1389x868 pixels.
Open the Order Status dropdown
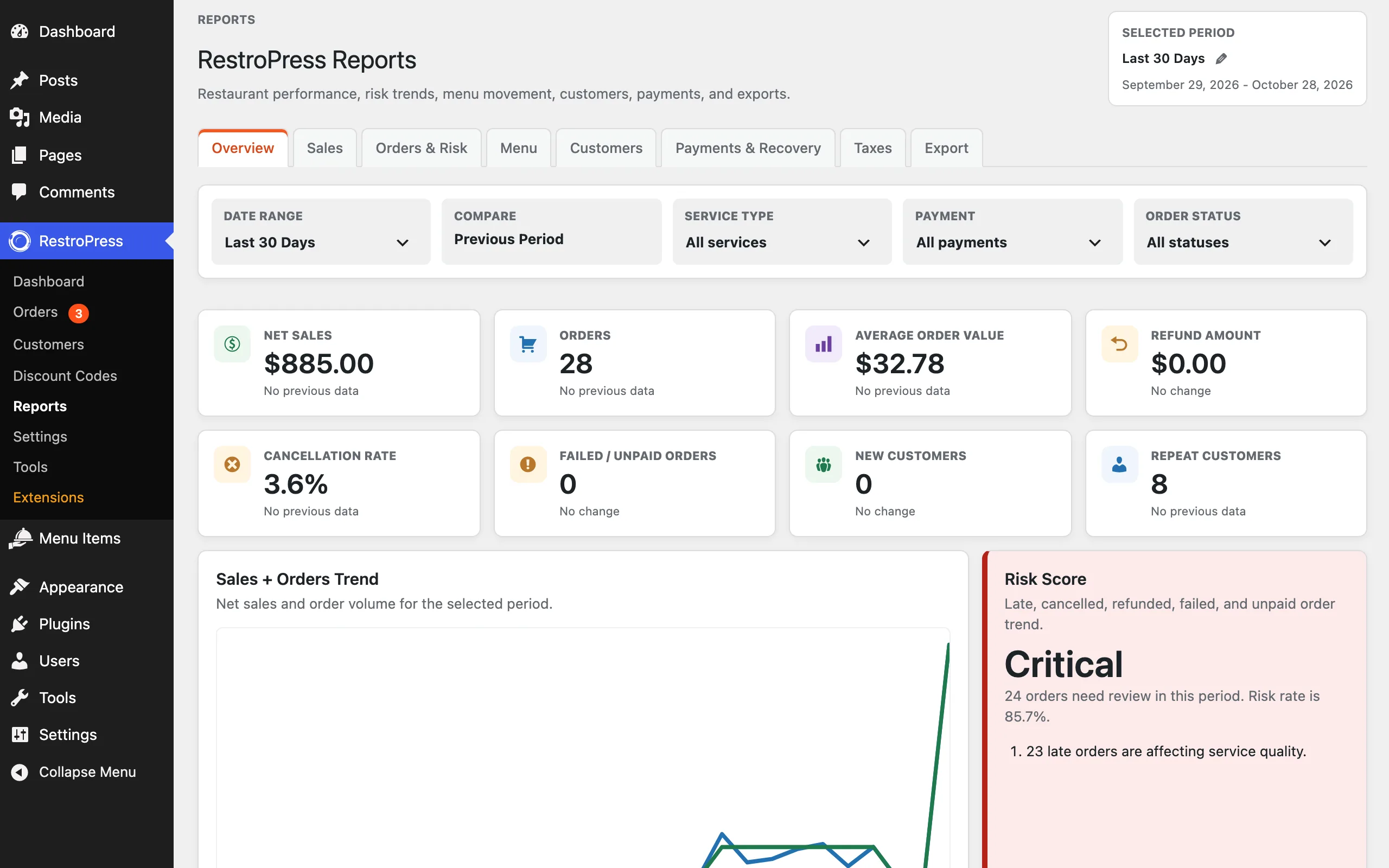(x=1243, y=231)
